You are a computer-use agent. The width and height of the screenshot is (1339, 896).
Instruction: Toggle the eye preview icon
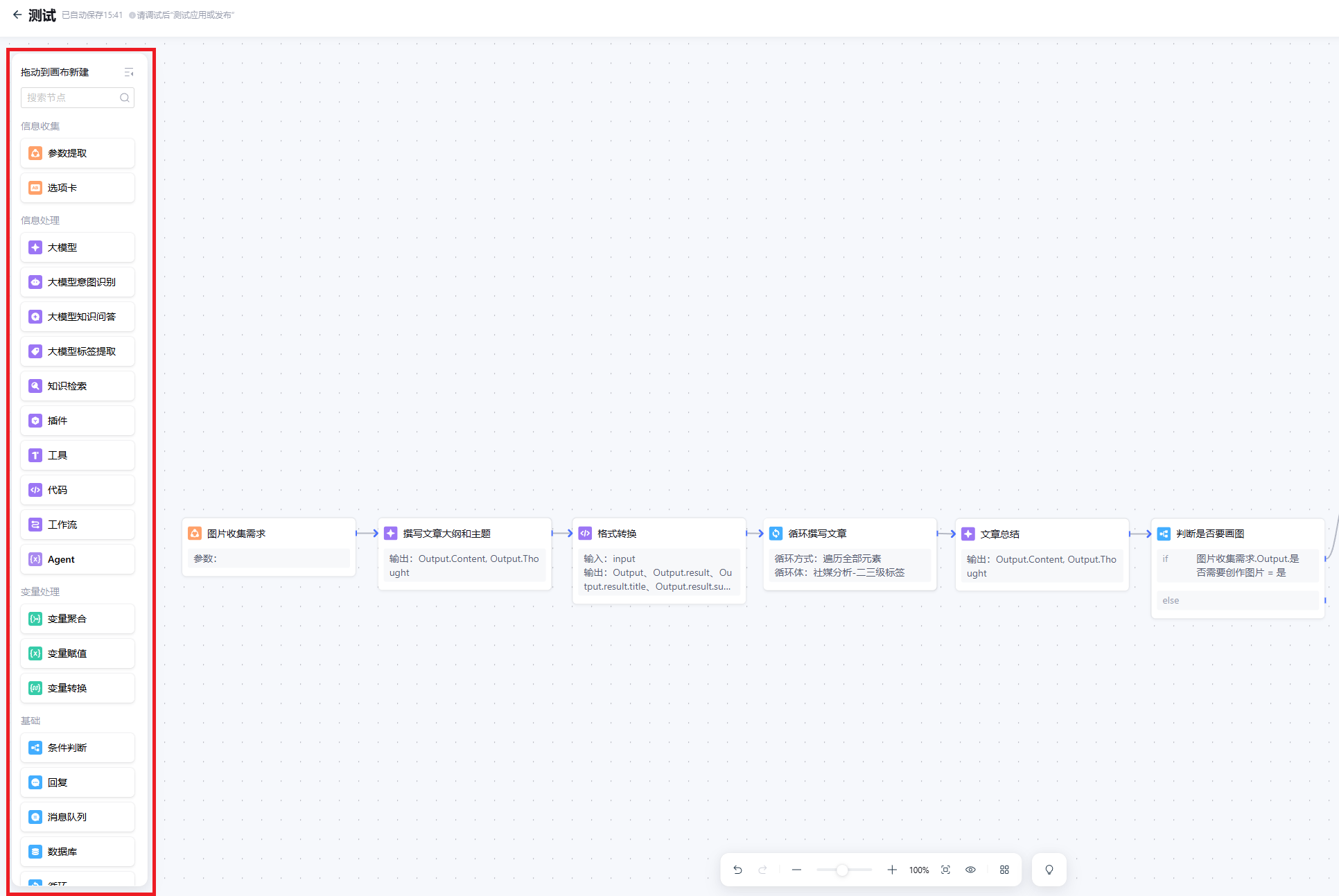click(970, 870)
